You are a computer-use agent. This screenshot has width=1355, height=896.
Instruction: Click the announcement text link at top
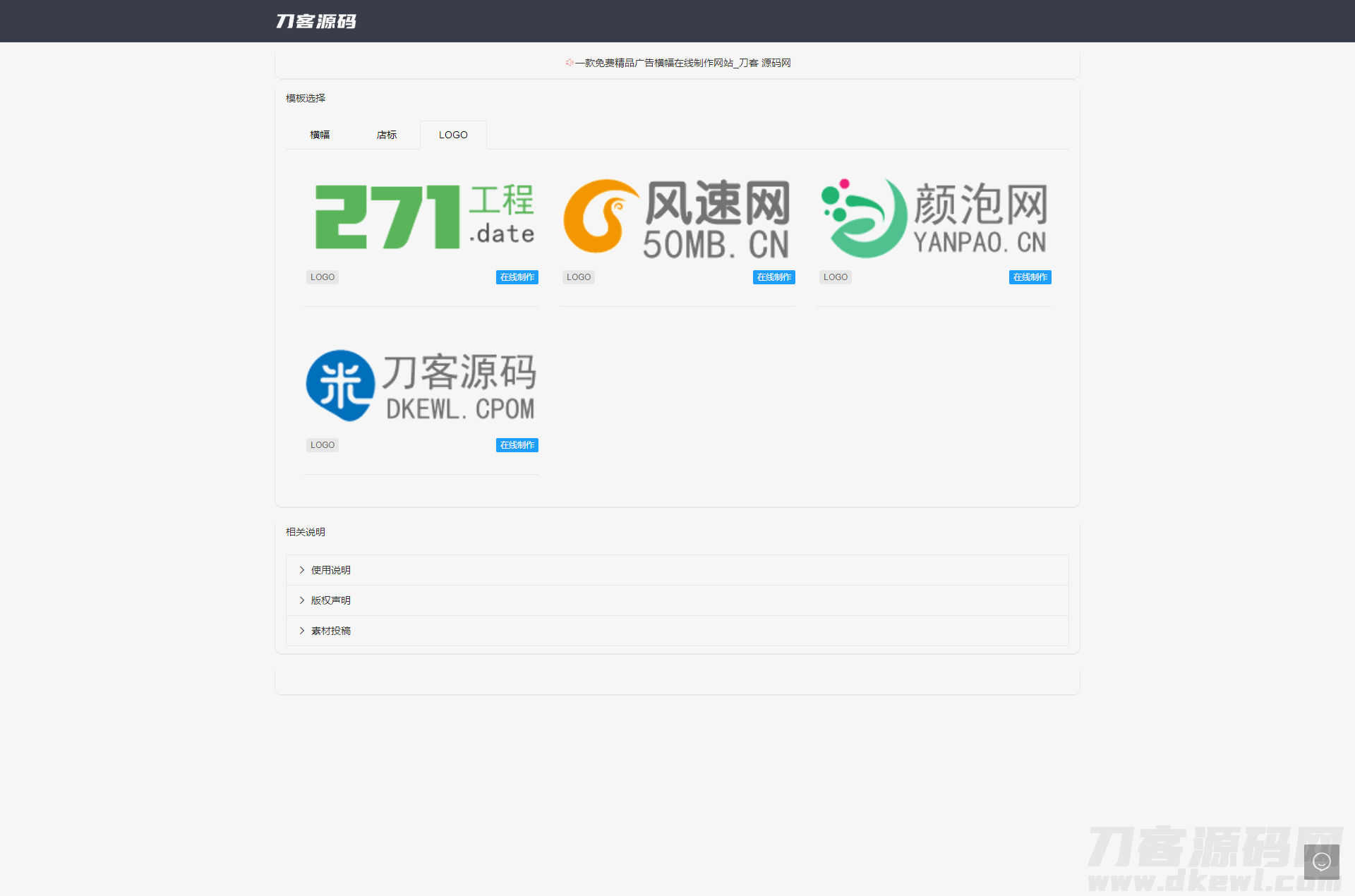682,63
